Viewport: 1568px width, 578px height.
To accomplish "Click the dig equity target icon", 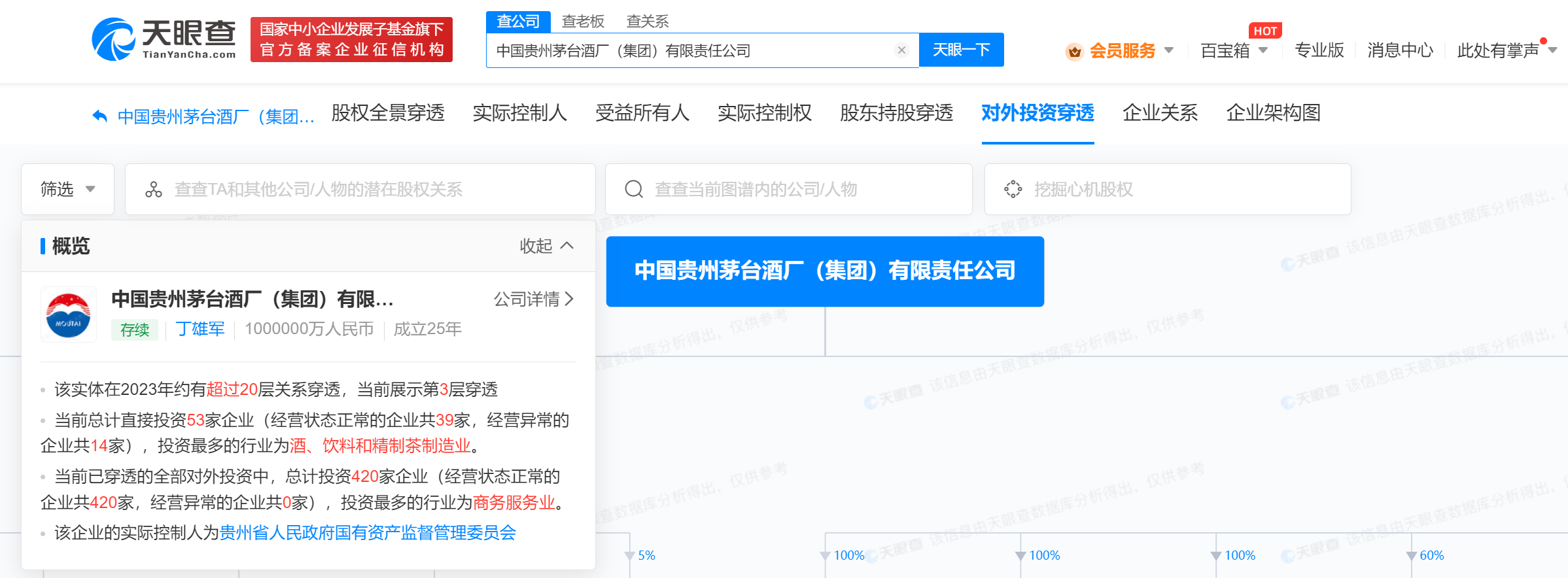I will pos(1013,190).
